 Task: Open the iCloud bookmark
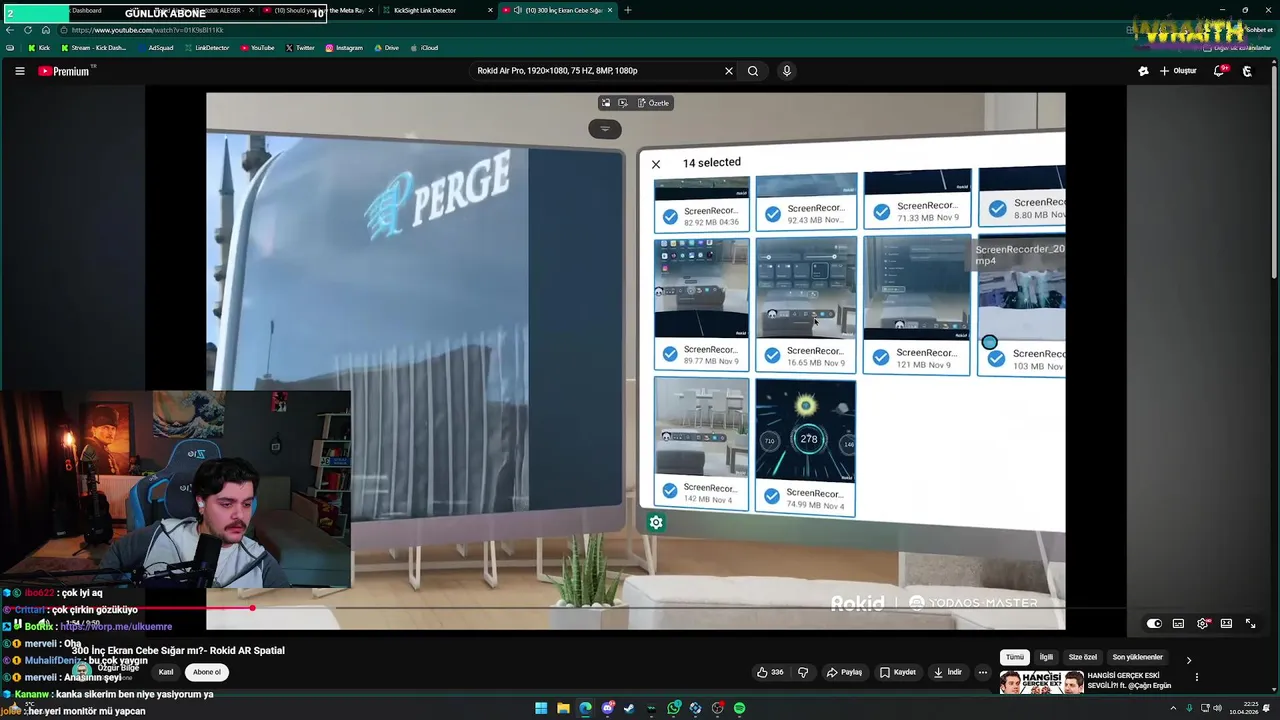pos(424,48)
